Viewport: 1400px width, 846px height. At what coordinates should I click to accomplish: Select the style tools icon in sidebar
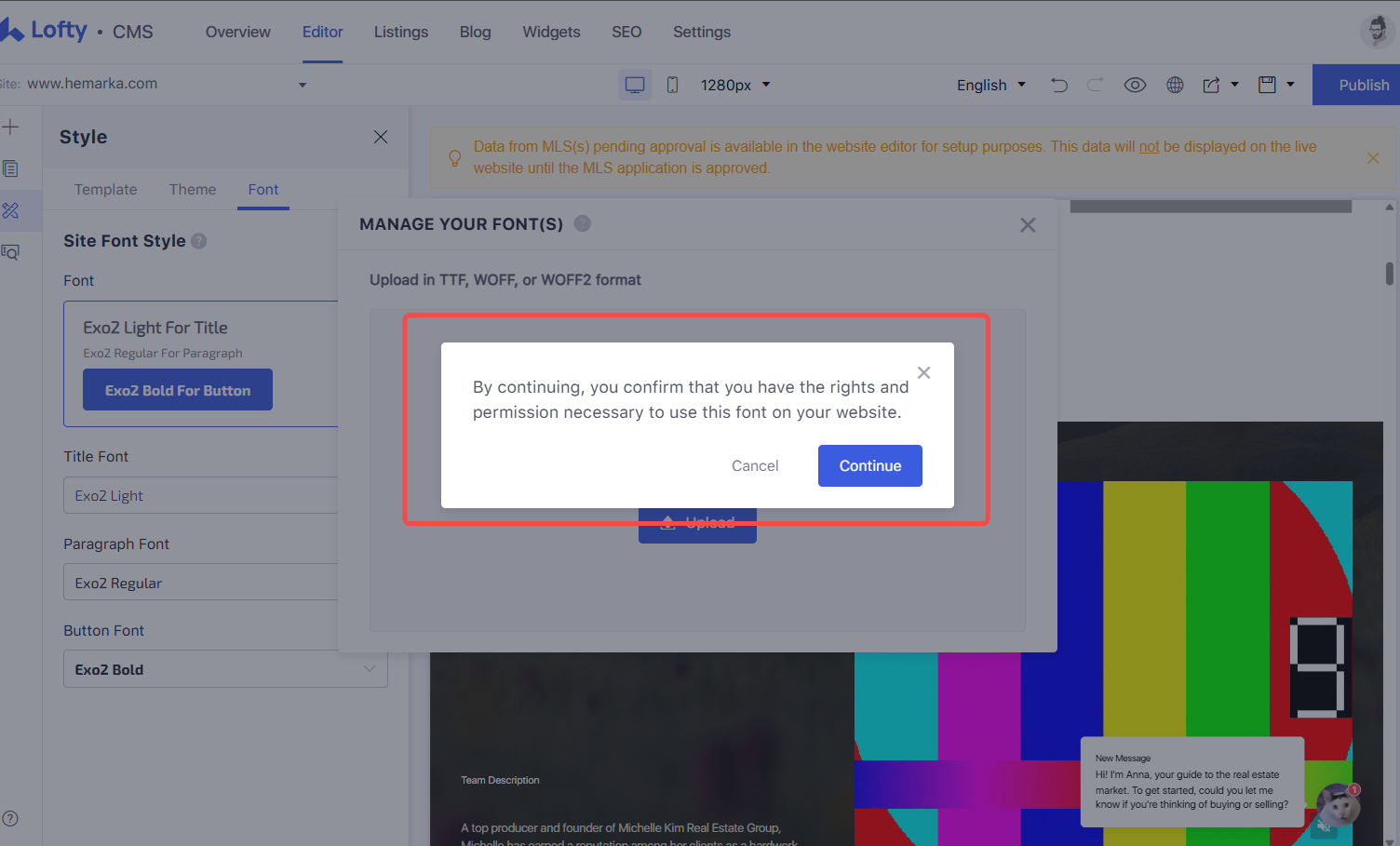click(x=10, y=210)
